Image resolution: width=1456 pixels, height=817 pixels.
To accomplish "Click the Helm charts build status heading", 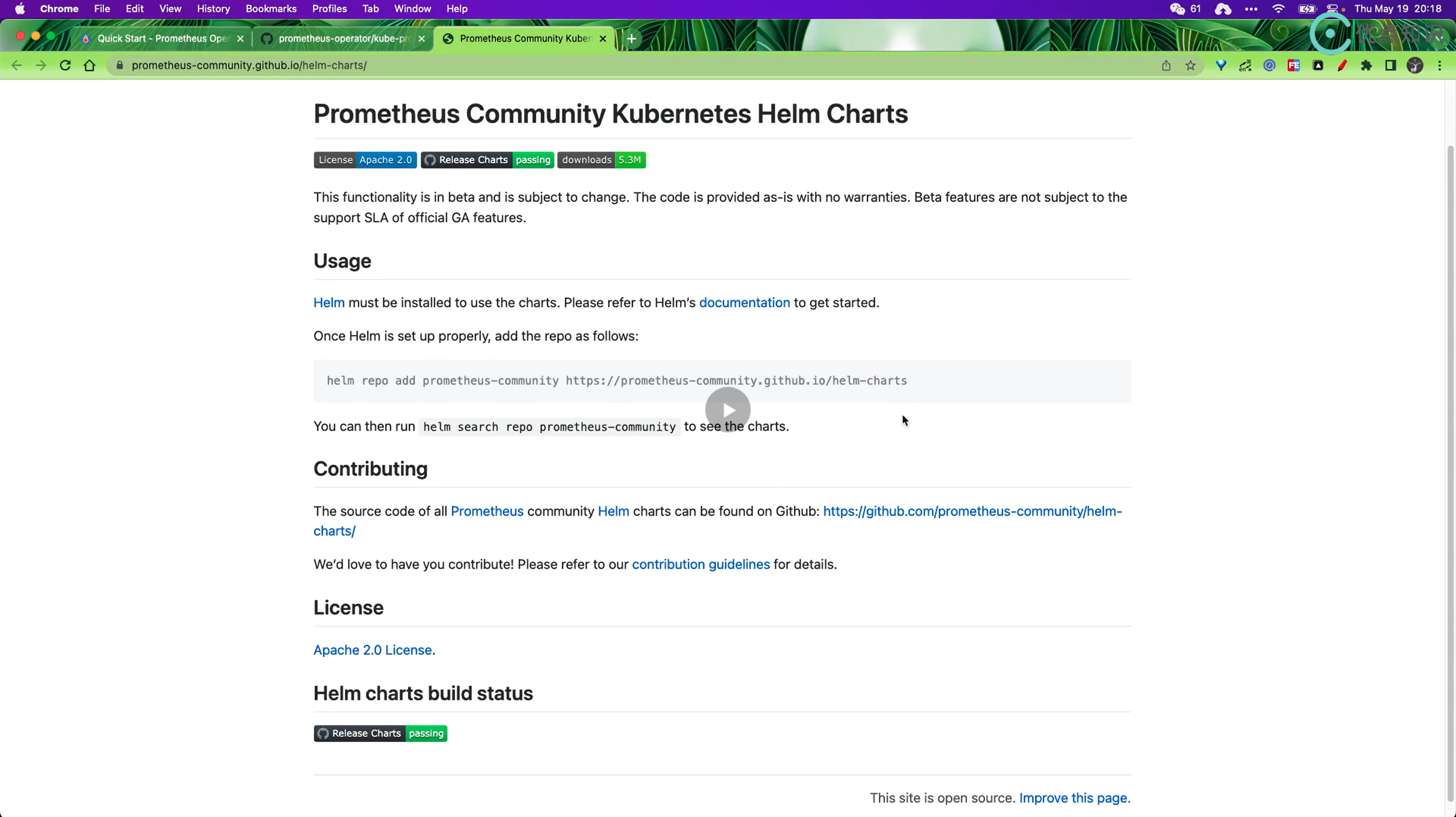I will pyautogui.click(x=423, y=694).
